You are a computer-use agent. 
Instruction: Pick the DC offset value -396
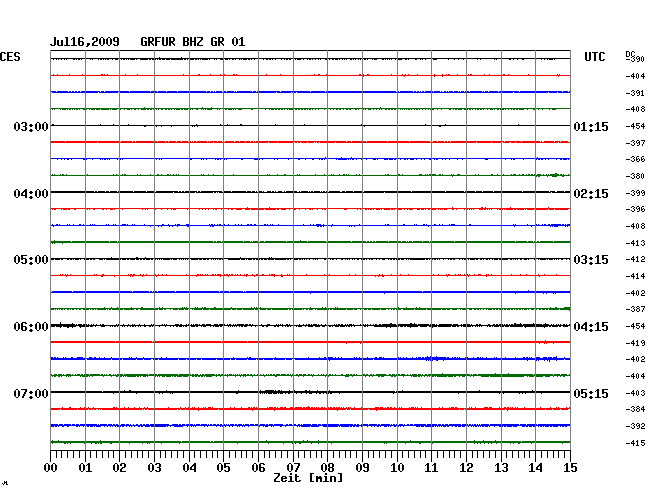635,209
